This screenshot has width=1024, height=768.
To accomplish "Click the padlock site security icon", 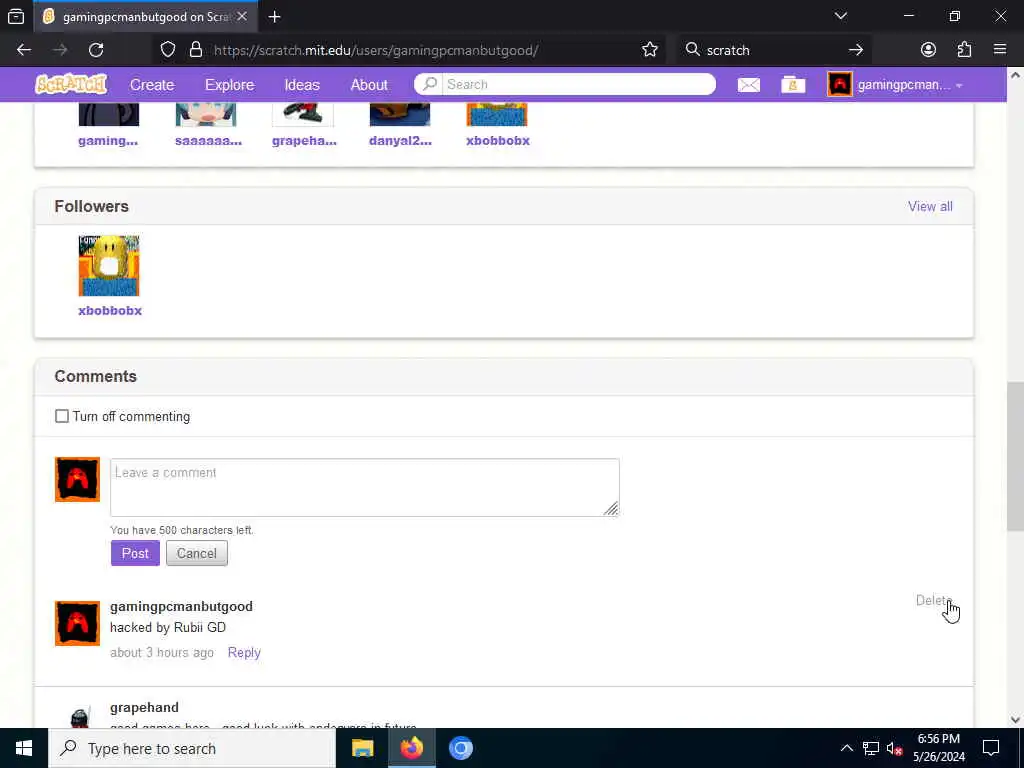I will pyautogui.click(x=195, y=50).
